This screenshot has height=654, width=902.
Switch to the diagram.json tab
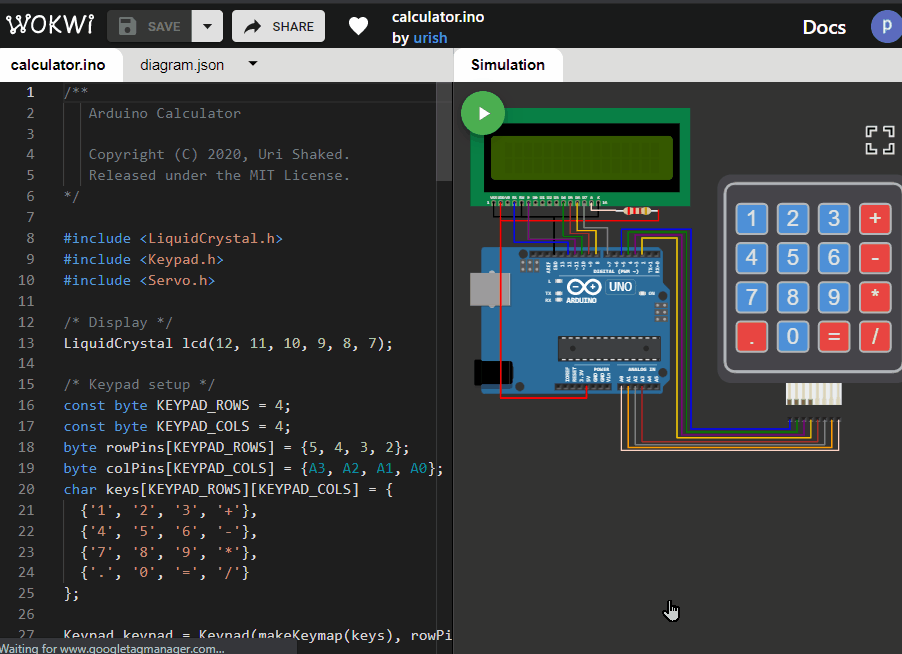coord(181,63)
